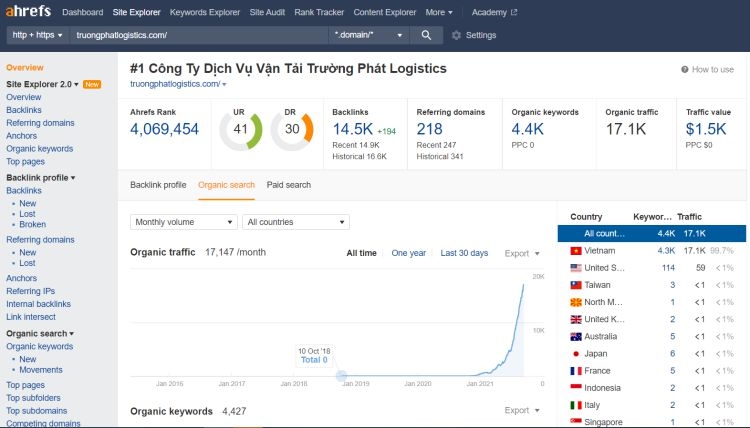The width and height of the screenshot is (750, 428).
Task: Click the Ahrefs logo
Action: [x=28, y=11]
